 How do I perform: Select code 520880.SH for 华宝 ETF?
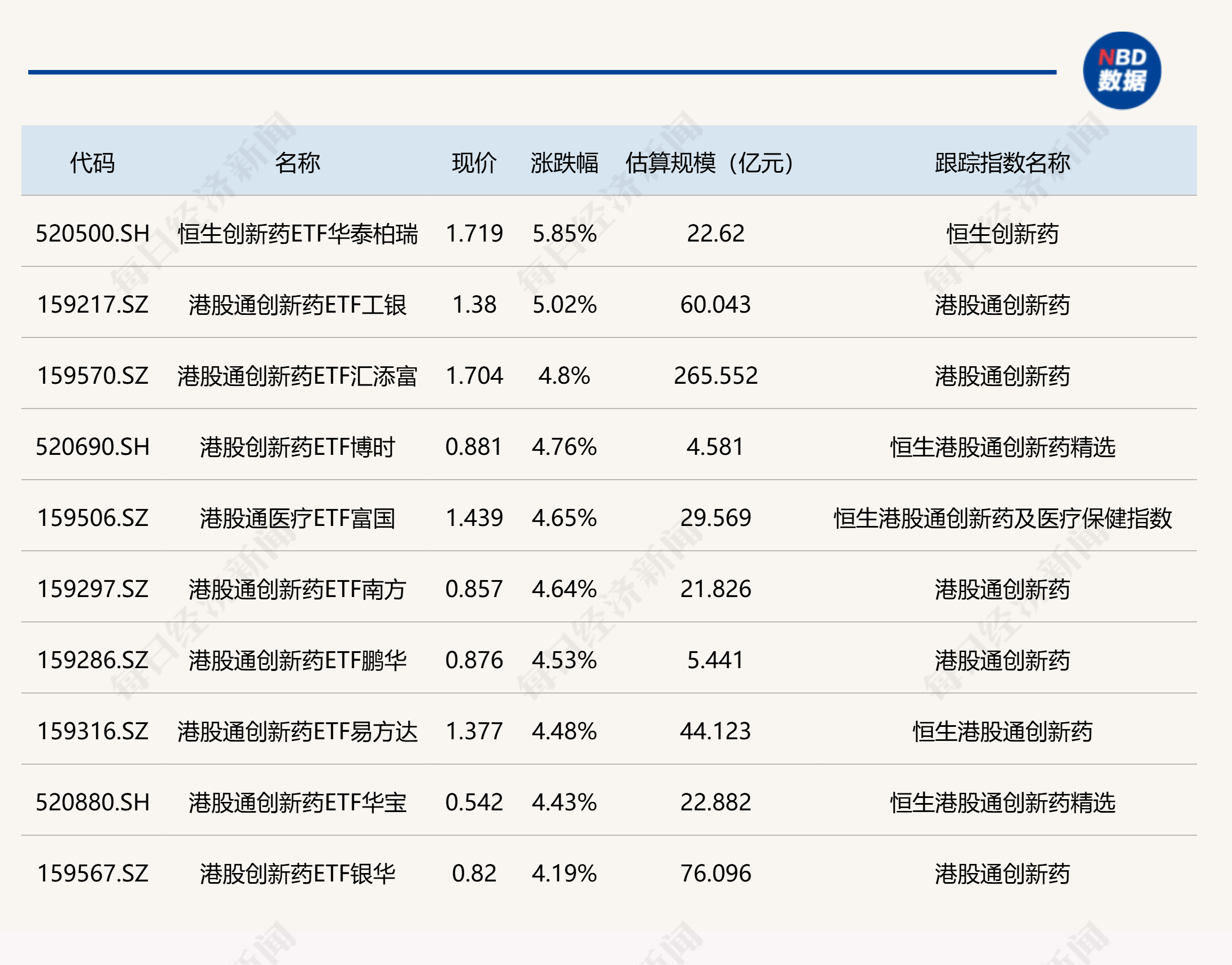tap(91, 802)
